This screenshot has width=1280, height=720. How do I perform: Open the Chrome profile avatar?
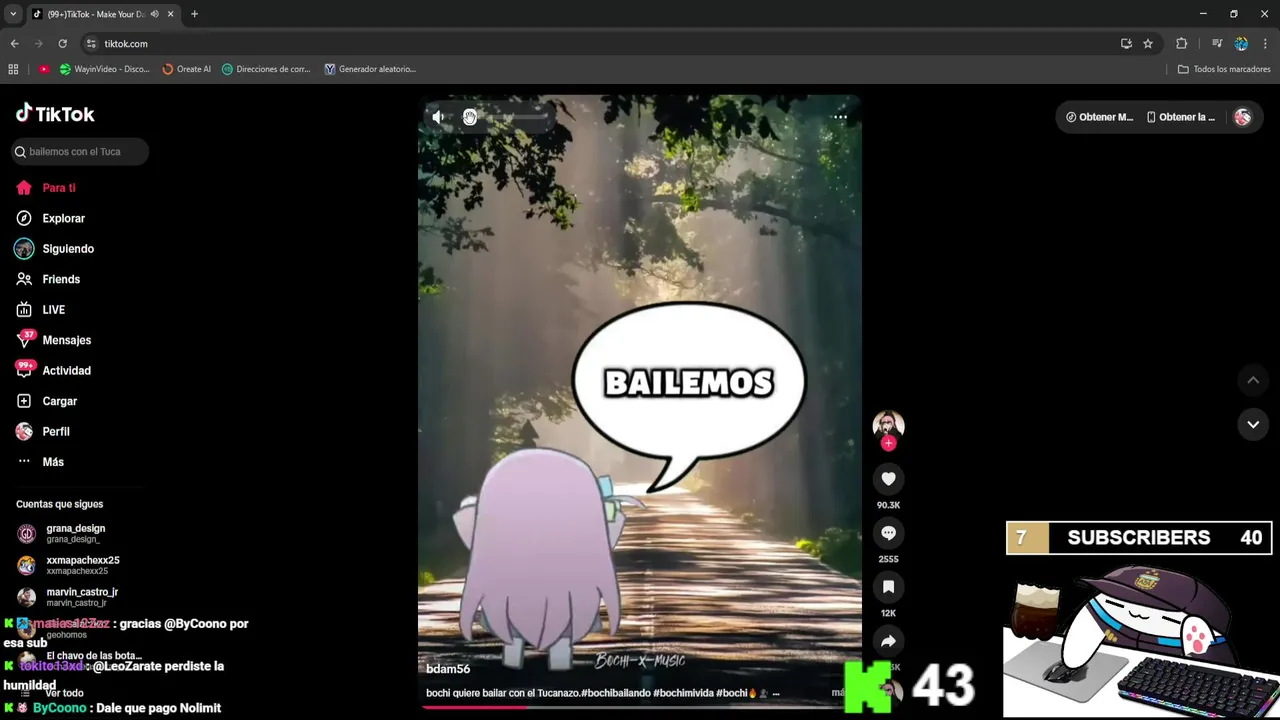[x=1241, y=44]
